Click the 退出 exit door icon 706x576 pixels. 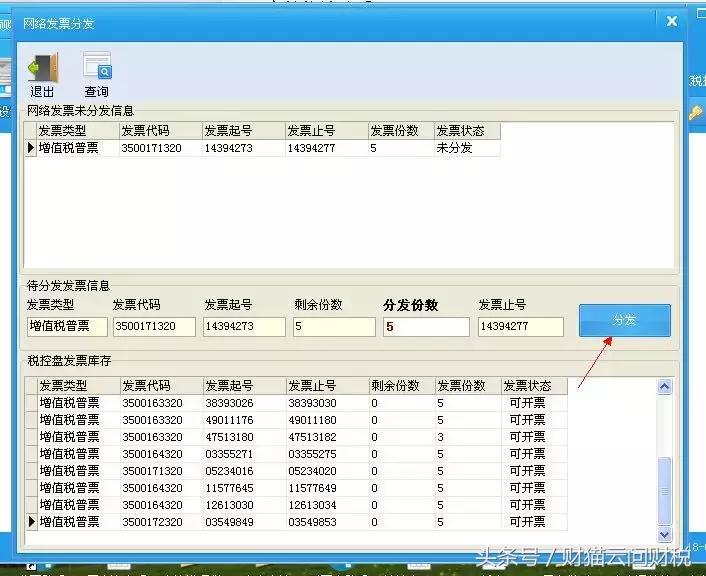pos(43,68)
